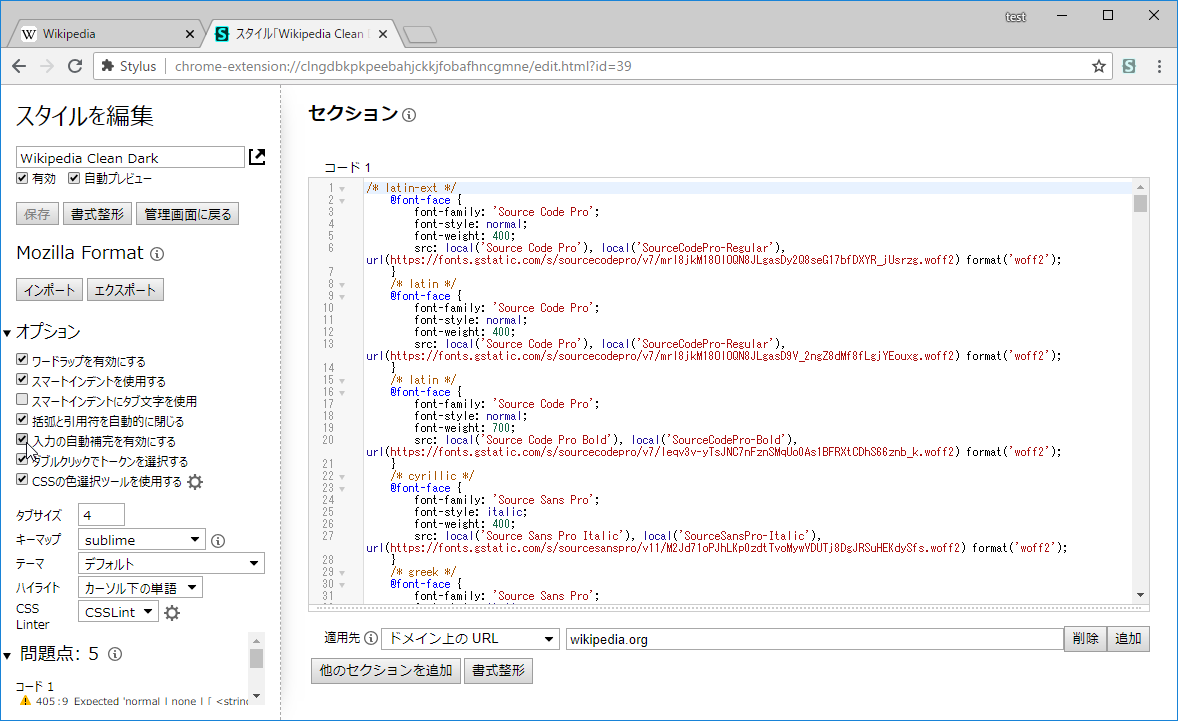This screenshot has width=1178, height=721.
Task: Click the 適用先 info icon
Action: [370, 638]
